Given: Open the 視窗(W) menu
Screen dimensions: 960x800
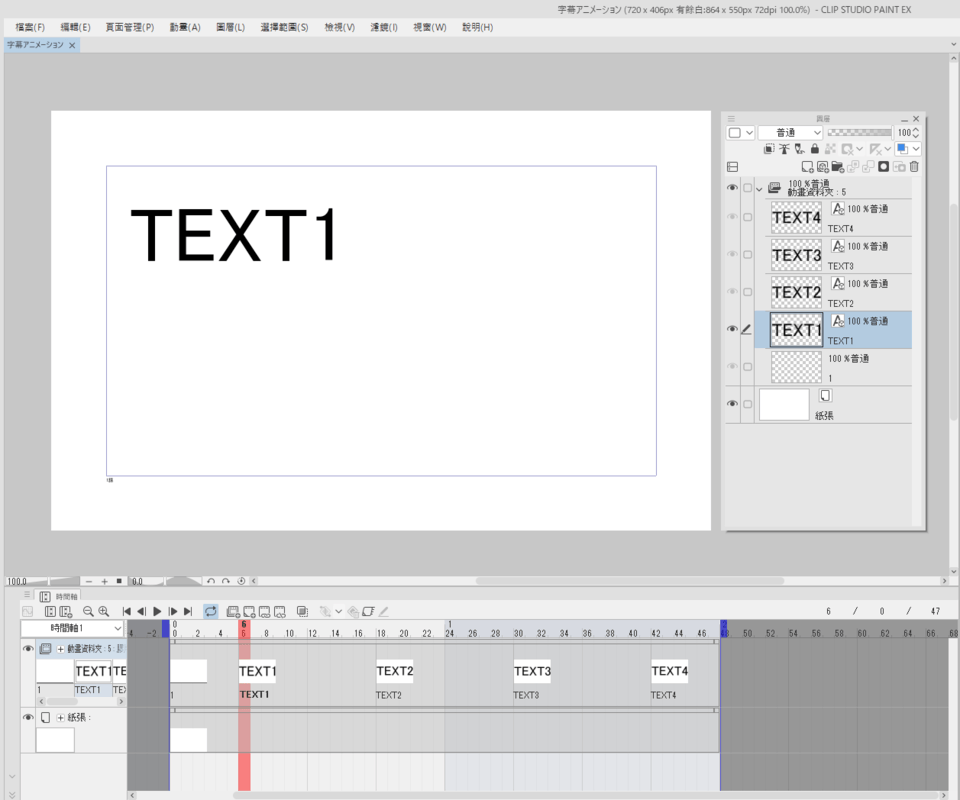Looking at the screenshot, I should 430,27.
